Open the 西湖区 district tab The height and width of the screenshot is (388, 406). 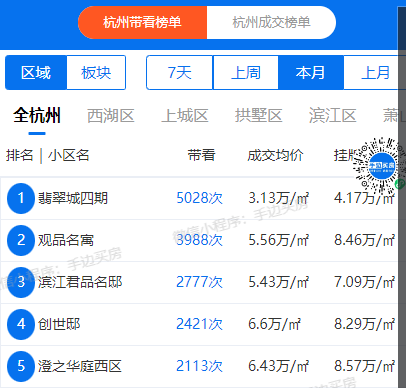[x=111, y=116]
